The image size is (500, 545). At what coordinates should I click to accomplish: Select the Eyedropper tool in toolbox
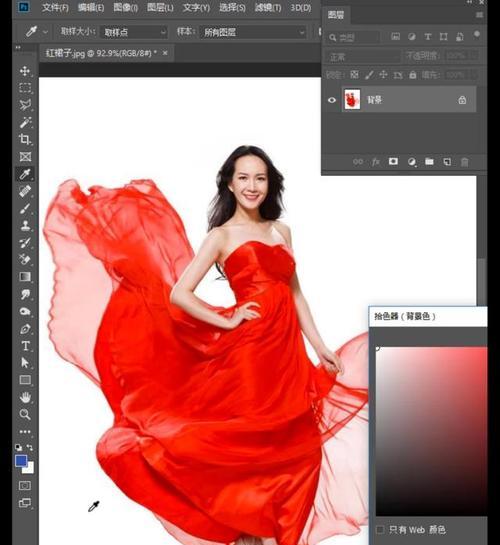(x=25, y=174)
